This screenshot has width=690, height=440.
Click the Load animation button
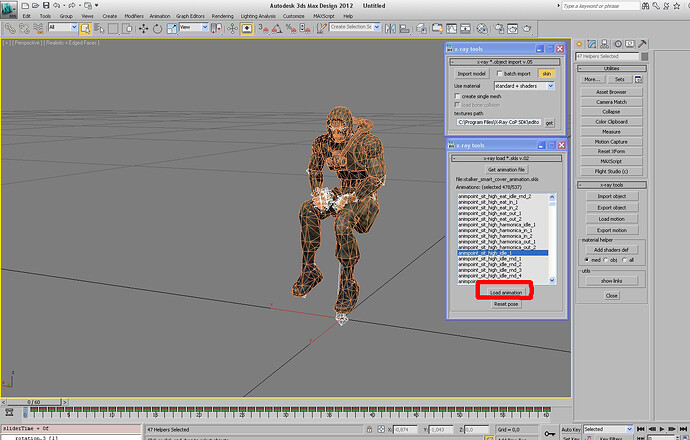click(505, 292)
